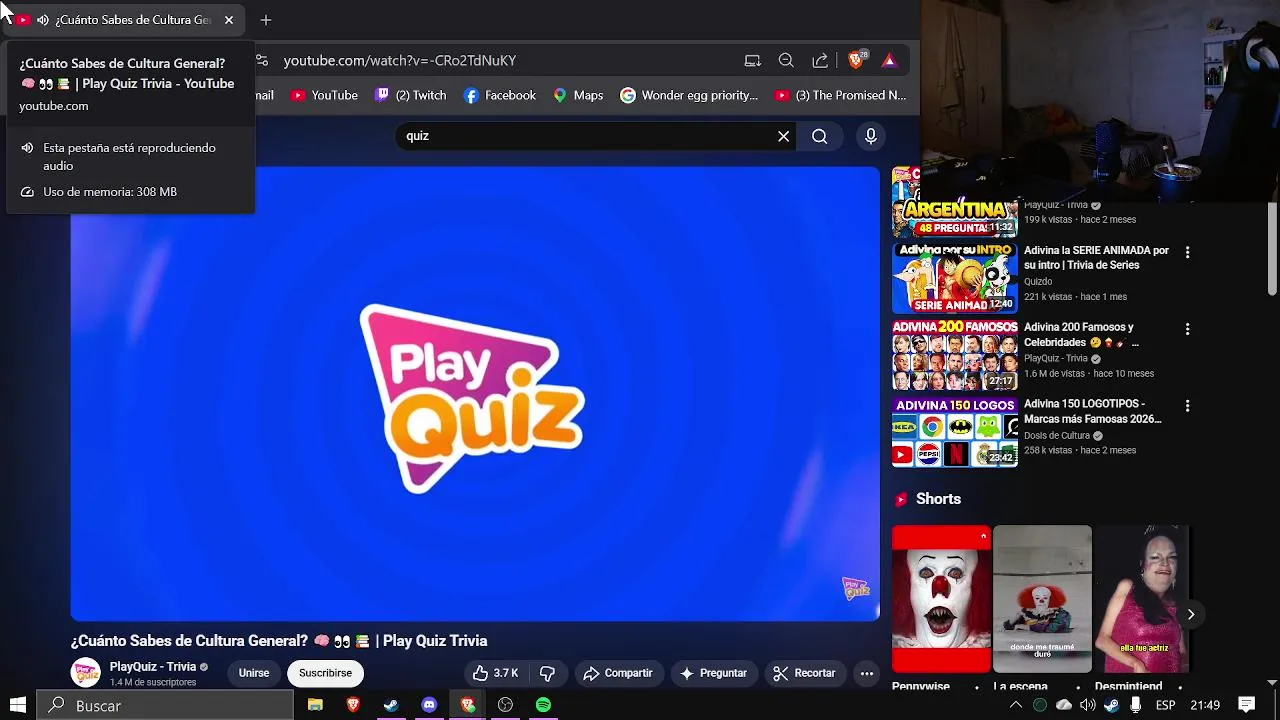Open the Pennywise short thumbnail

point(941,599)
